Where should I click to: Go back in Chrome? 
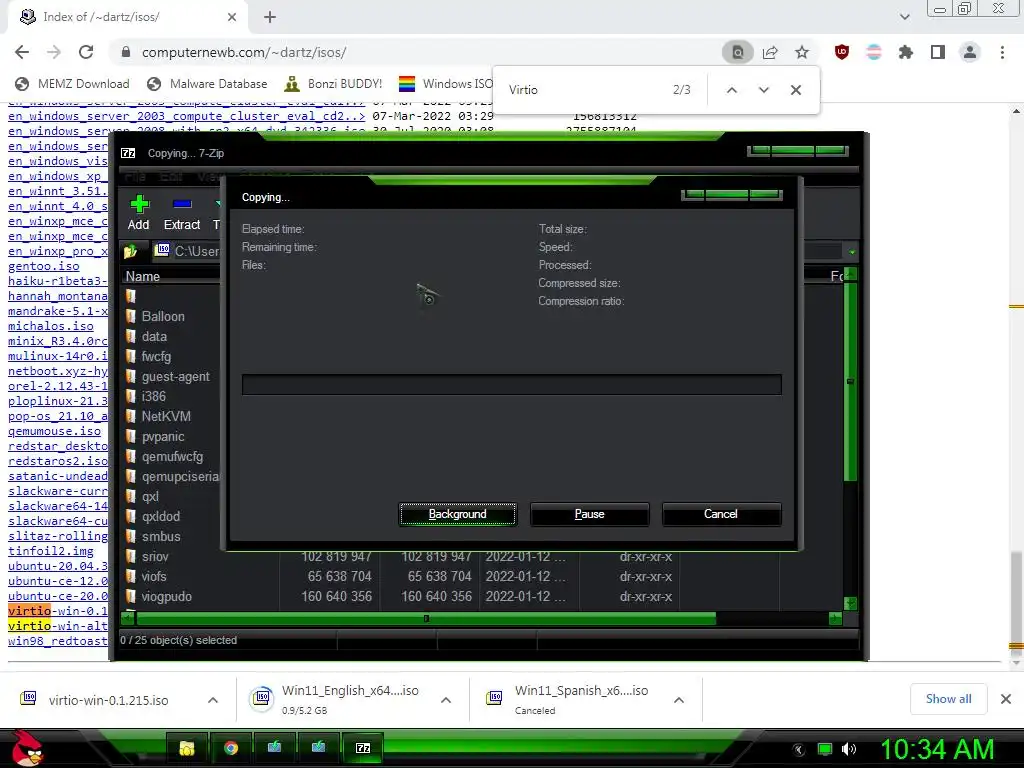[22, 52]
